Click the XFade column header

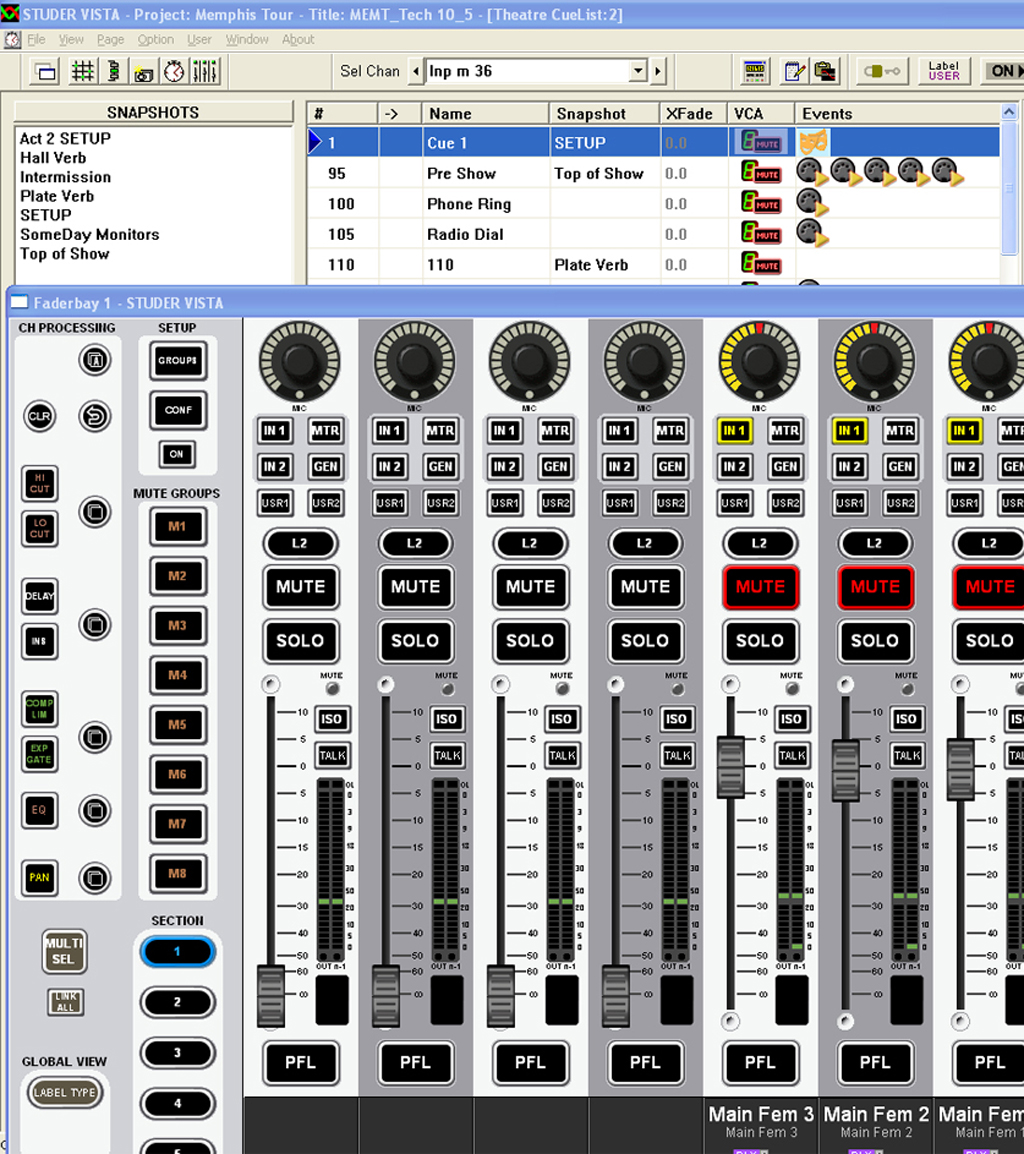click(x=693, y=114)
